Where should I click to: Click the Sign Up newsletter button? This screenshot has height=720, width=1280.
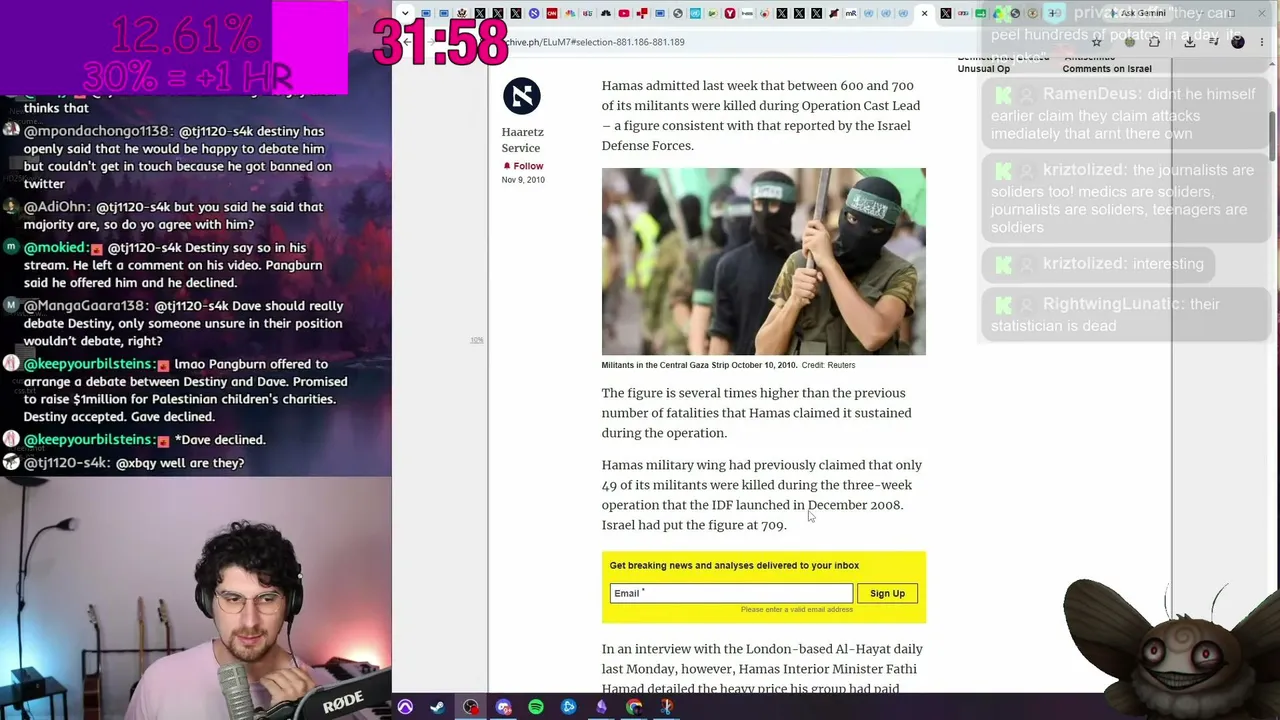(887, 593)
